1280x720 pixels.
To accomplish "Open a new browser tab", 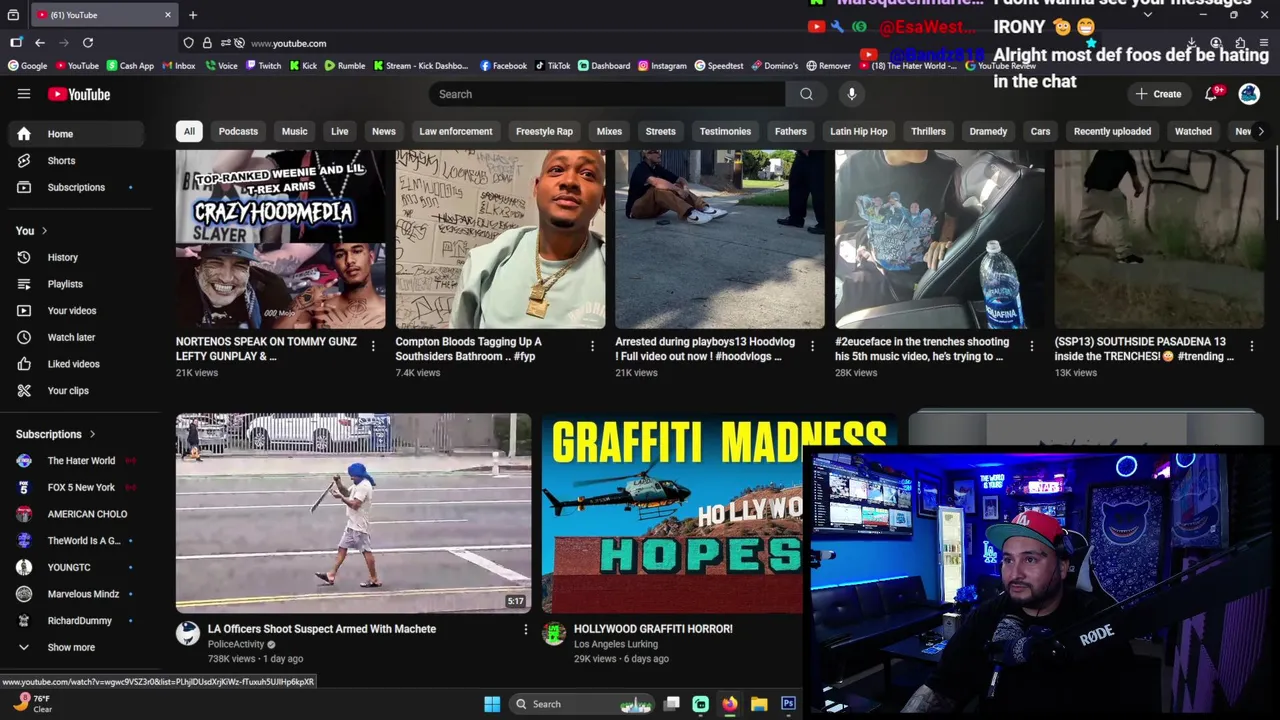I will [193, 15].
